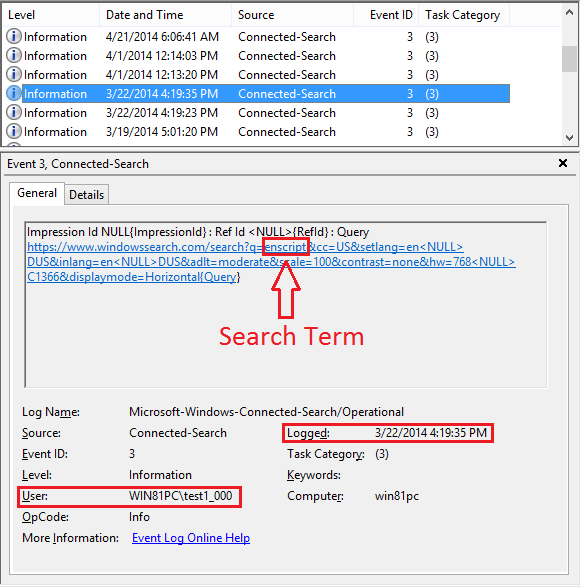Click the information icon of the 3/22/2014 4:19:35 PM event
Viewport: 581px width, 588px height.
pyautogui.click(x=14, y=93)
